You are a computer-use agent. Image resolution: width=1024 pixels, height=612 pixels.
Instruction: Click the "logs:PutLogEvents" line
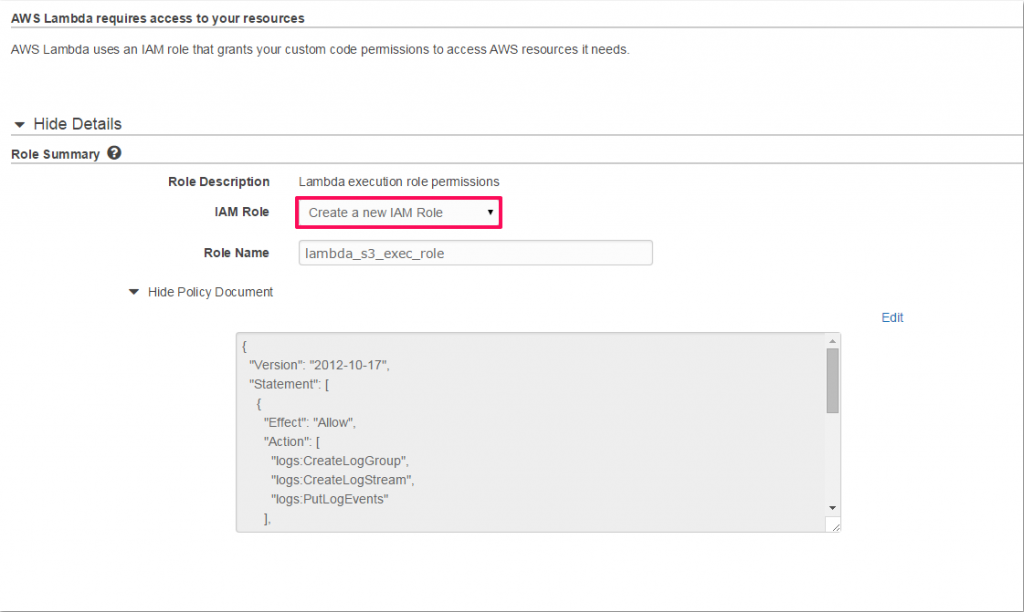point(330,499)
